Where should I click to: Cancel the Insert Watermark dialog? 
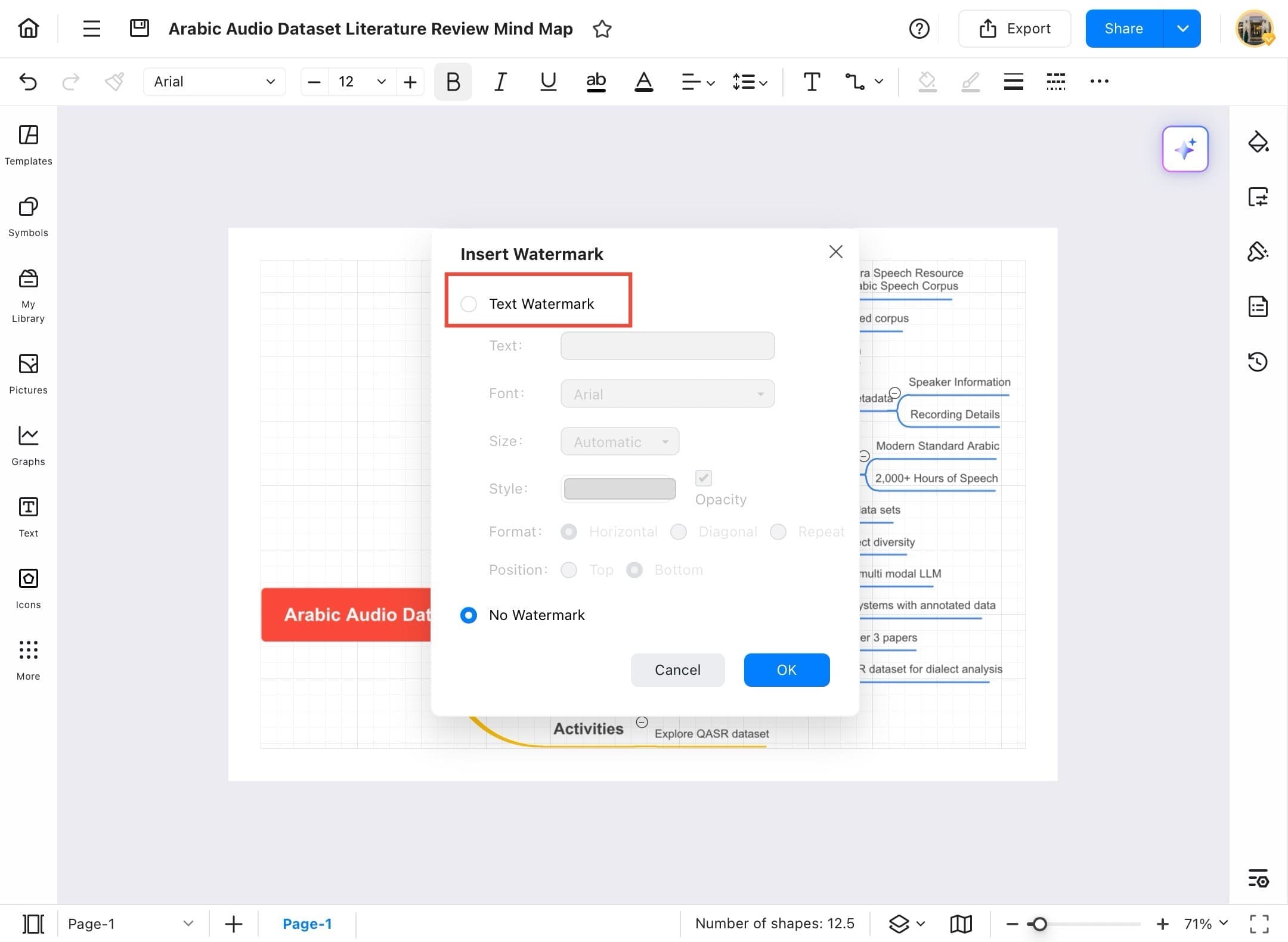(x=677, y=670)
